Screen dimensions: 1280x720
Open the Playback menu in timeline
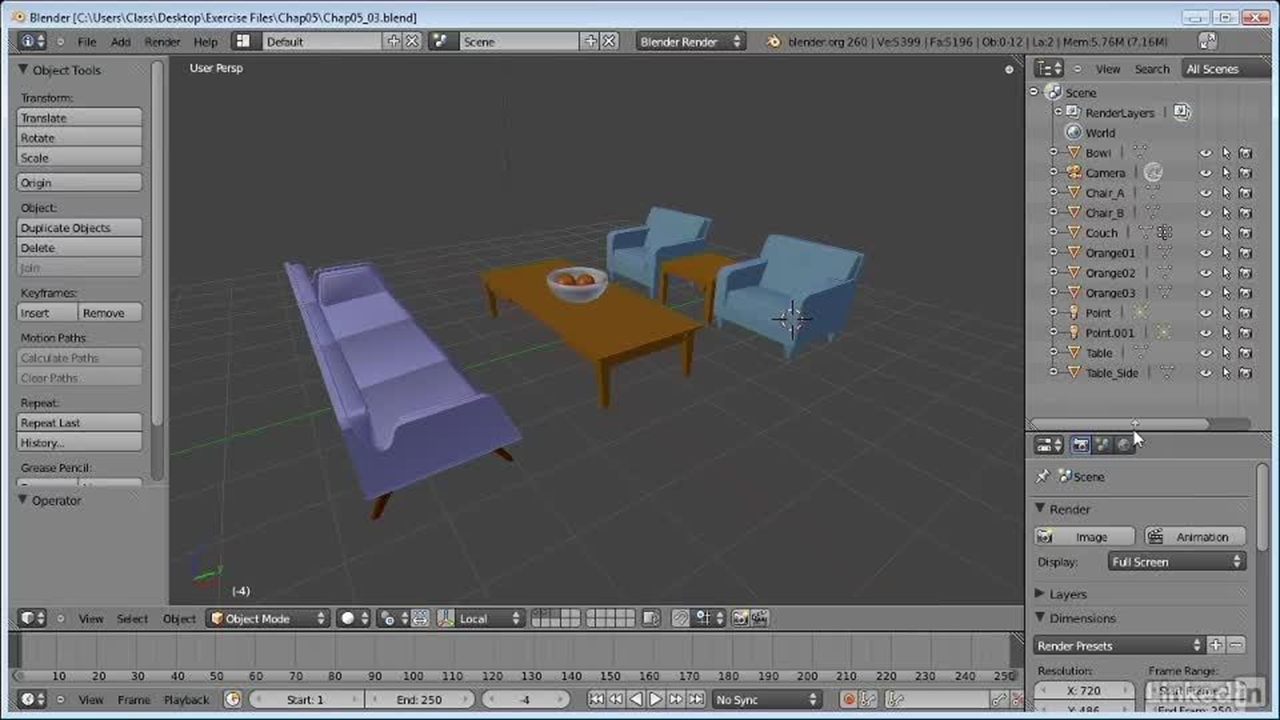coord(186,700)
